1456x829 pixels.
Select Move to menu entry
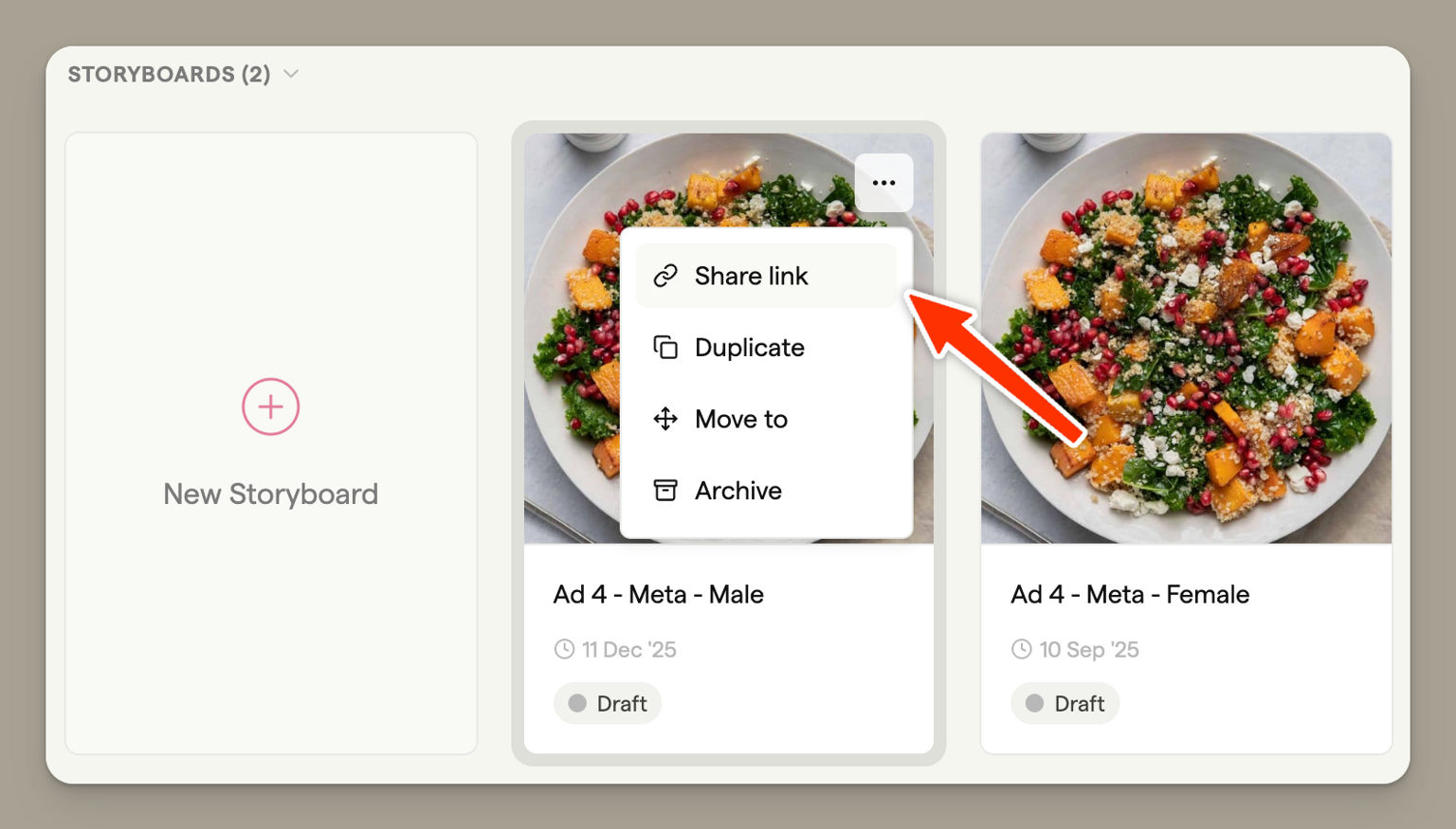740,419
